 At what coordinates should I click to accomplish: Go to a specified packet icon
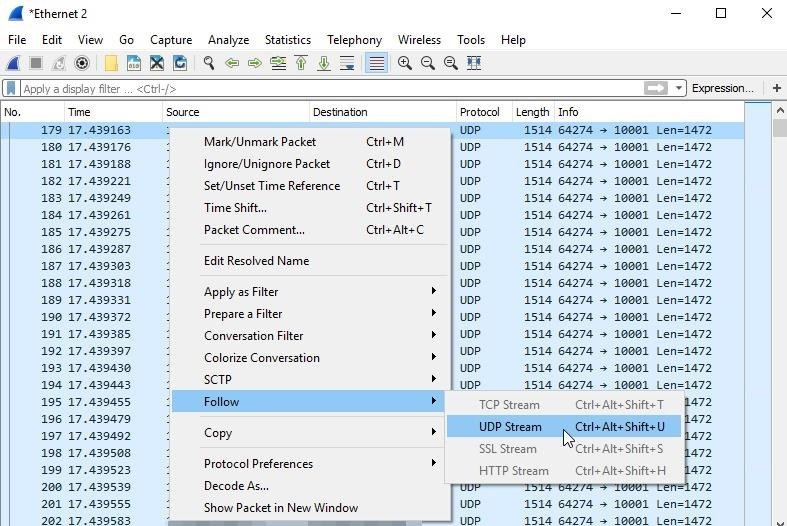tap(278, 63)
